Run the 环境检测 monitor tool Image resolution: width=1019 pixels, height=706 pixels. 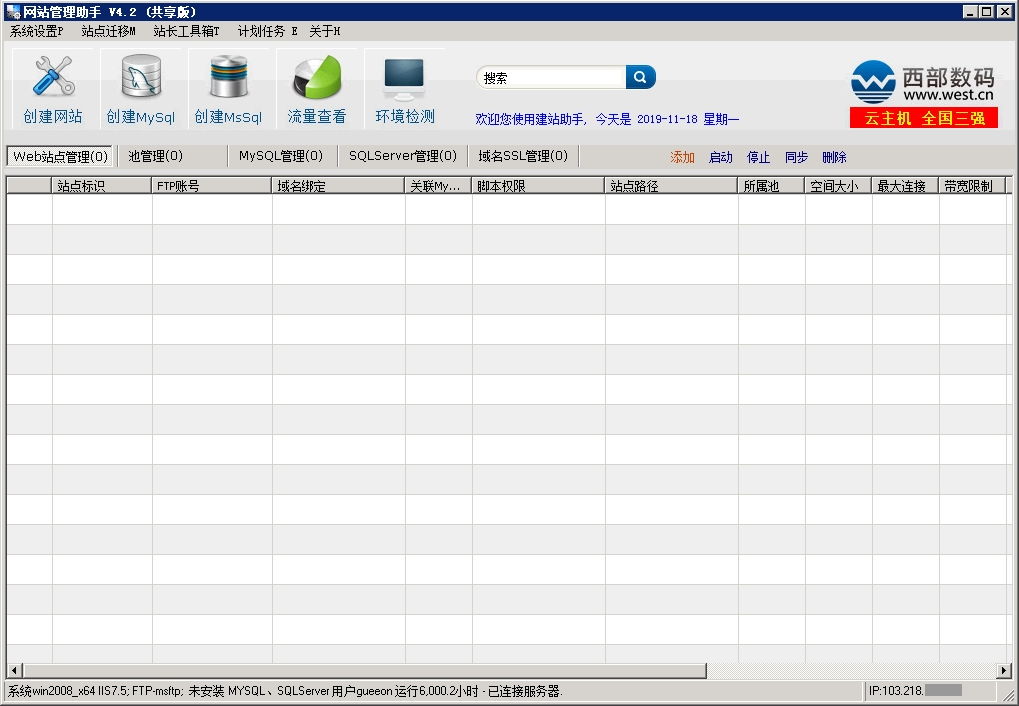pos(404,78)
